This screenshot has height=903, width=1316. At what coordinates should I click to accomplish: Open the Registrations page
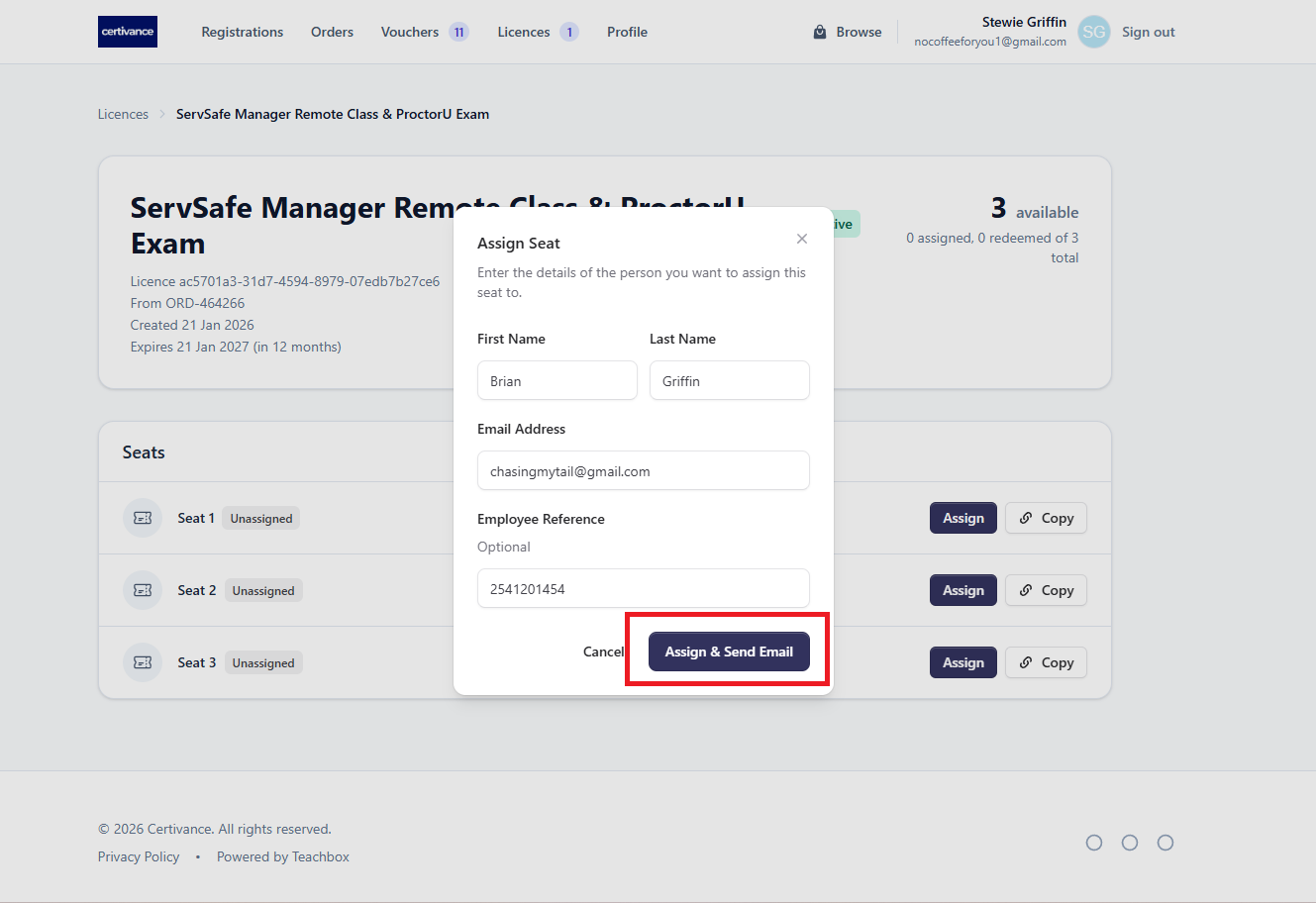tap(243, 32)
